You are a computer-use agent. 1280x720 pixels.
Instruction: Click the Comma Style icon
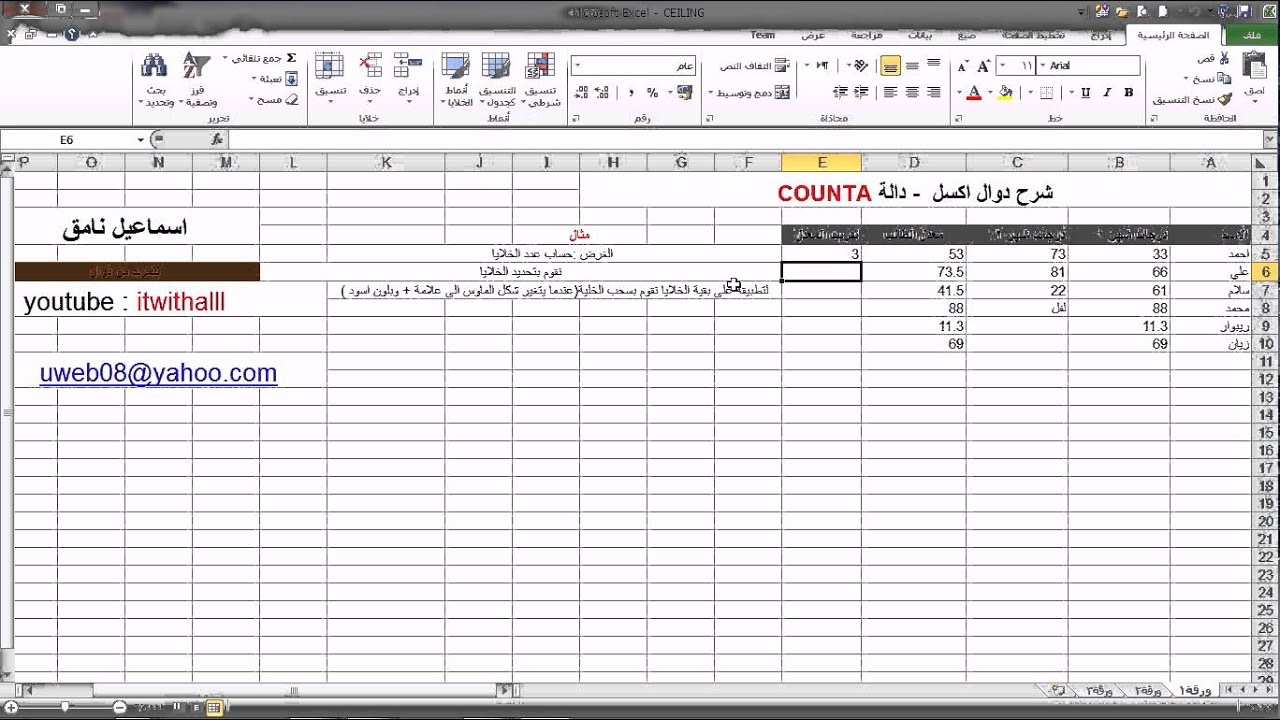pyautogui.click(x=632, y=92)
